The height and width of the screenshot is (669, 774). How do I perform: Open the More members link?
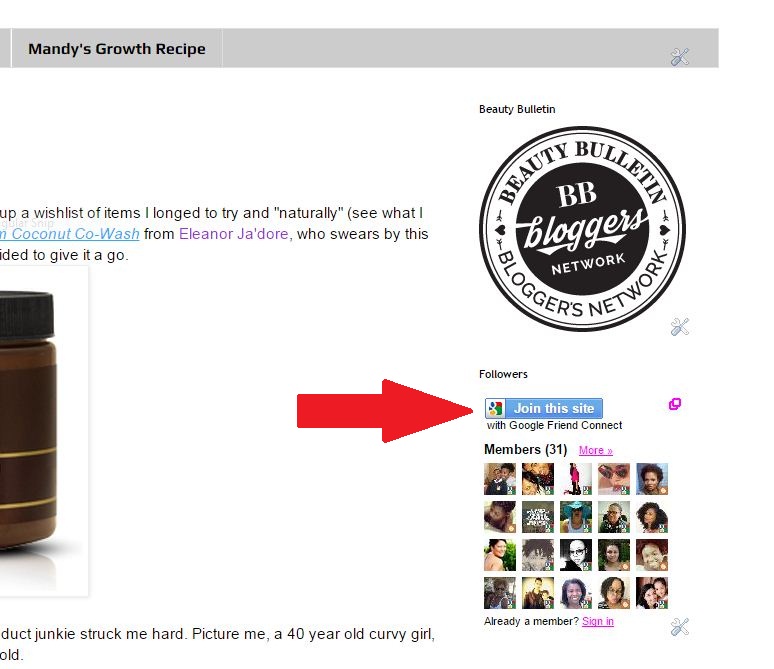(x=595, y=450)
